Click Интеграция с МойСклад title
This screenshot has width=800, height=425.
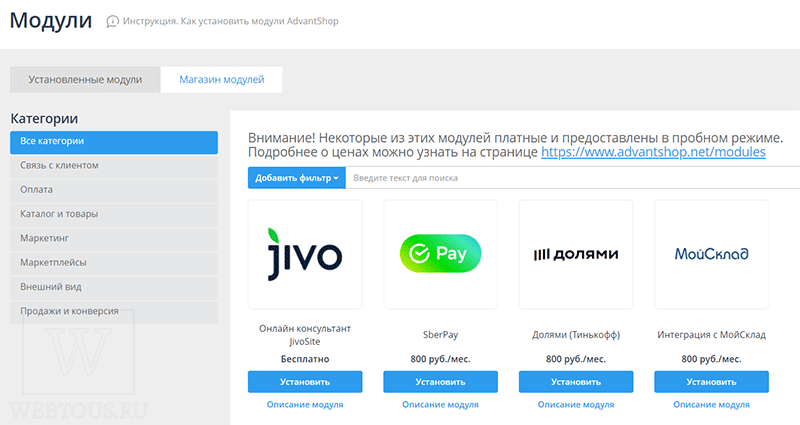pyautogui.click(x=711, y=335)
